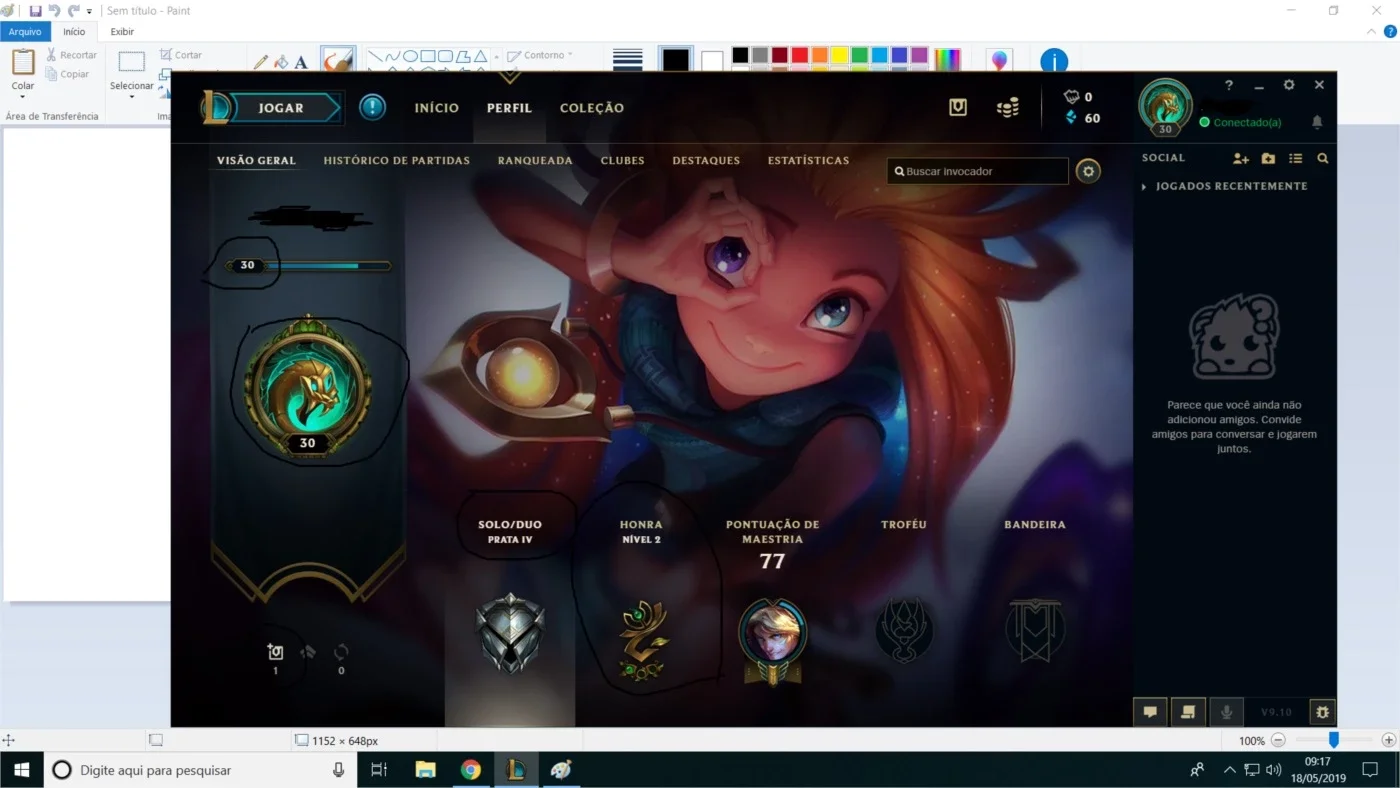Click the Windows taskbar search box
1400x788 pixels.
point(200,770)
